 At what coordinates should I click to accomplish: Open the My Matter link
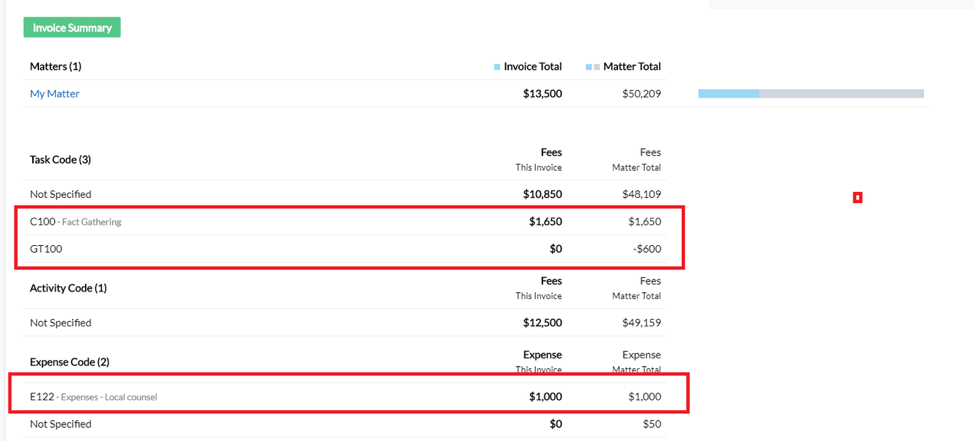[55, 94]
